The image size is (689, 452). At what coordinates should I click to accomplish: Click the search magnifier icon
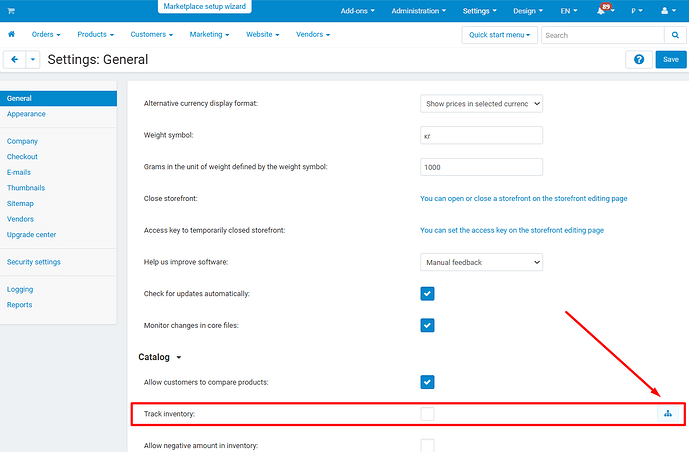coord(676,35)
